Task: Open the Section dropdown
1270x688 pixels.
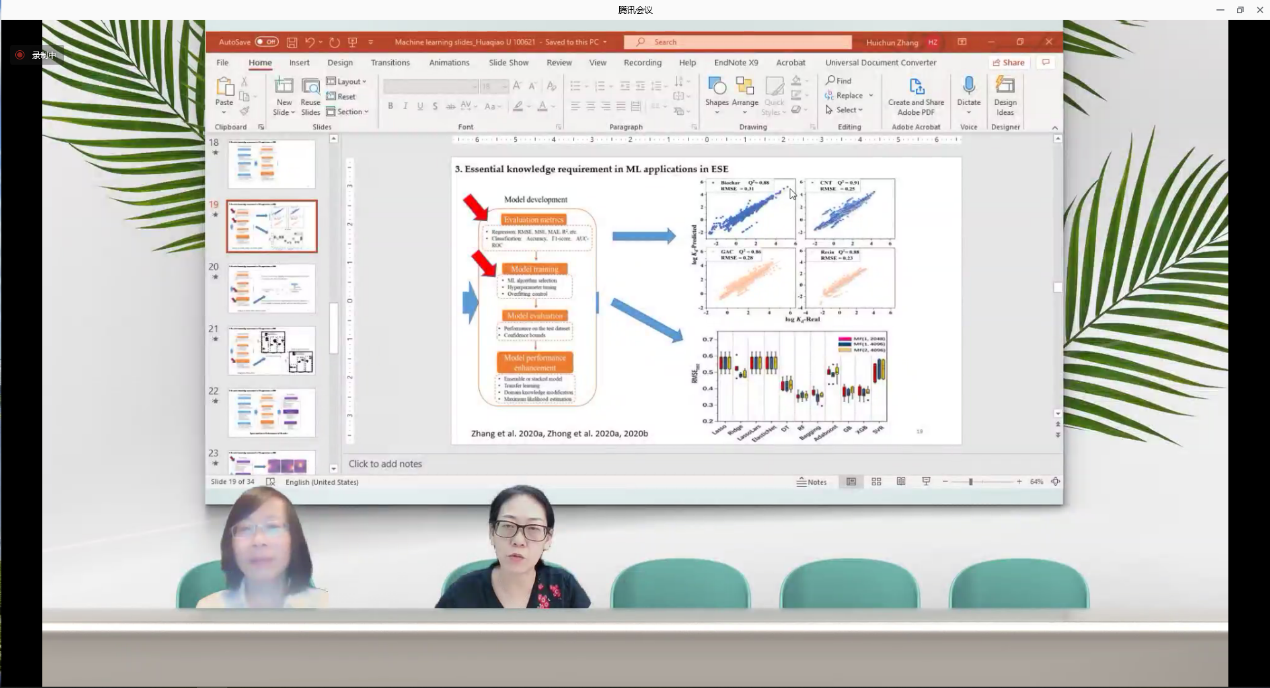Action: (347, 112)
